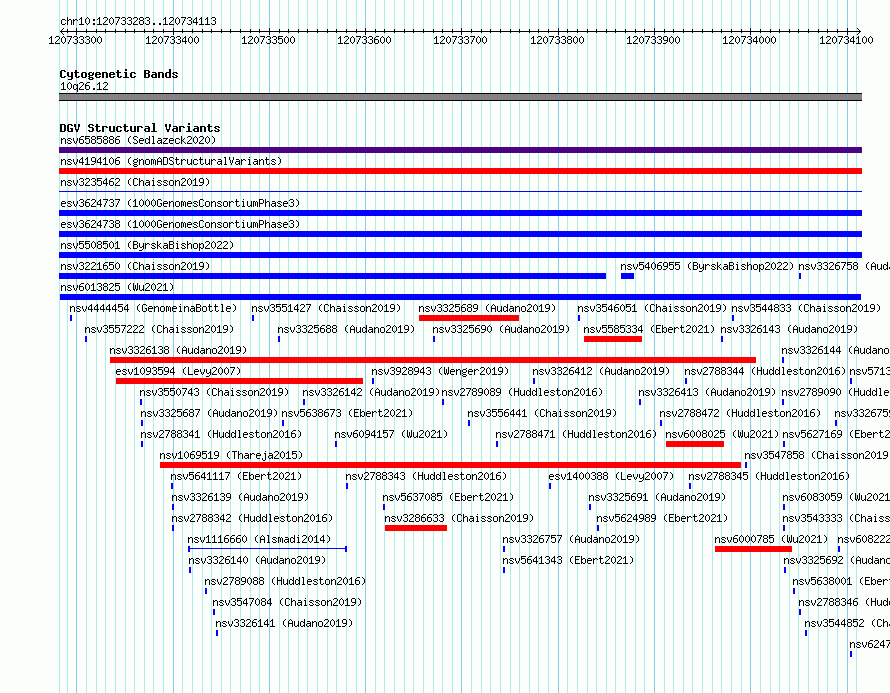Click nsv3557222 (Chaisson2019) label
Viewport: 890px width, 693px height.
(159, 329)
